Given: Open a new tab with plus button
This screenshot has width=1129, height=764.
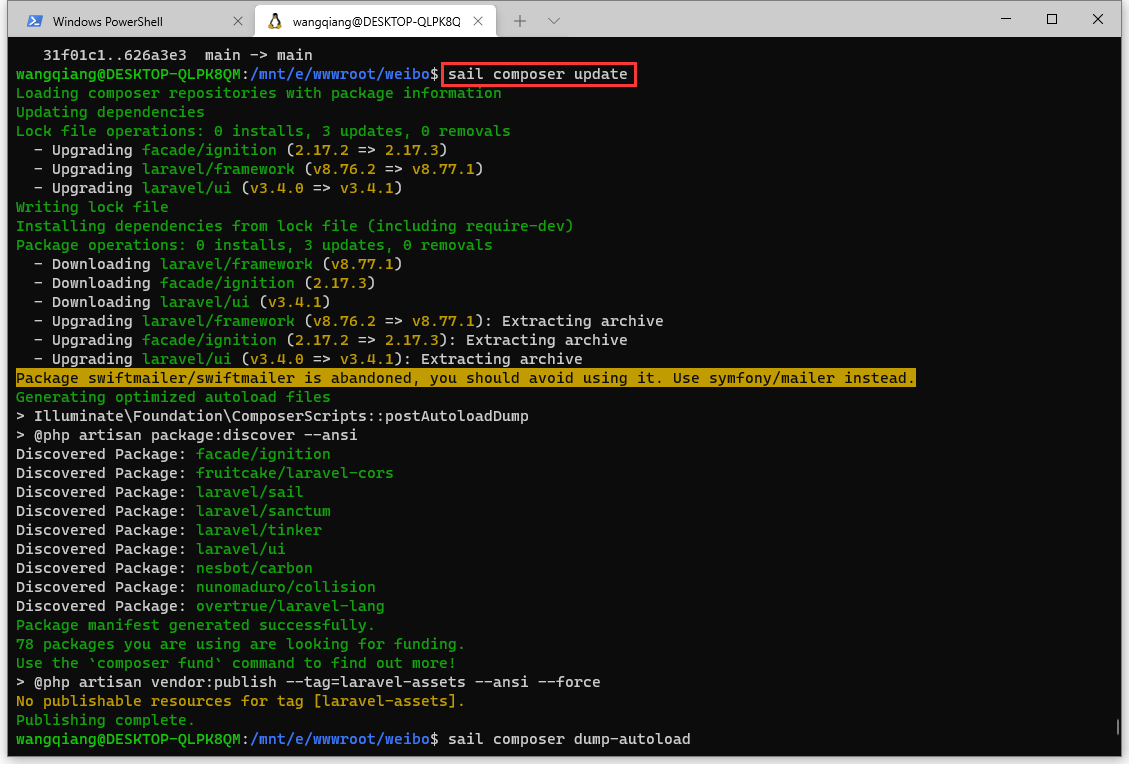Looking at the screenshot, I should tap(520, 21).
